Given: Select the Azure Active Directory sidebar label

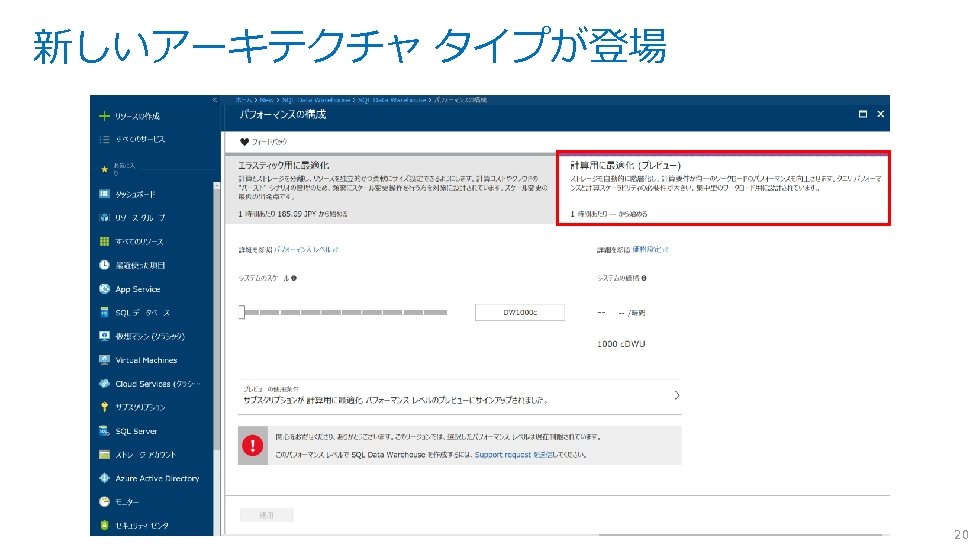Looking at the screenshot, I should 157,479.
